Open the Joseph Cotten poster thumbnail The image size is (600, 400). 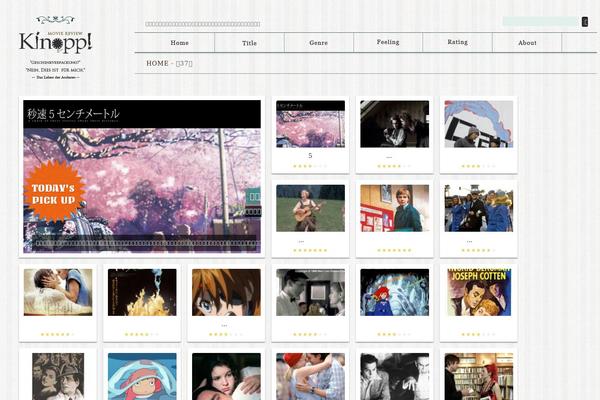tap(479, 292)
